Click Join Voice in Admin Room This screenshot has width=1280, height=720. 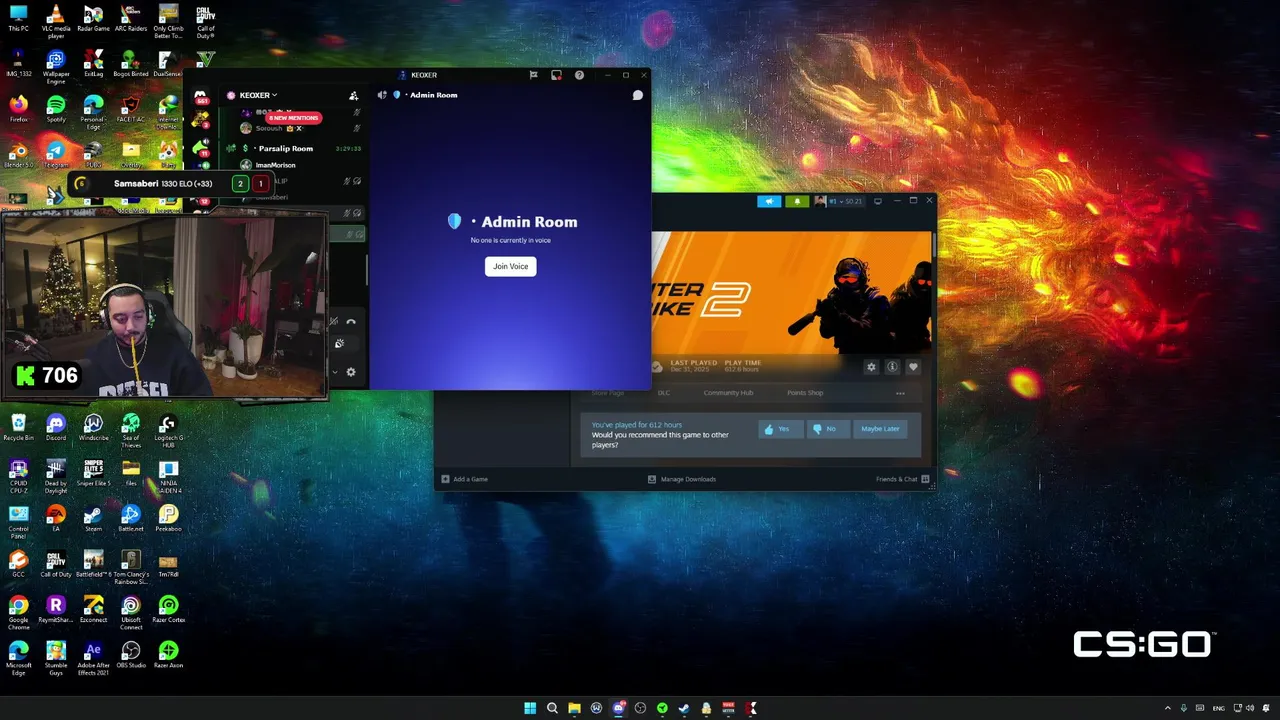click(510, 266)
